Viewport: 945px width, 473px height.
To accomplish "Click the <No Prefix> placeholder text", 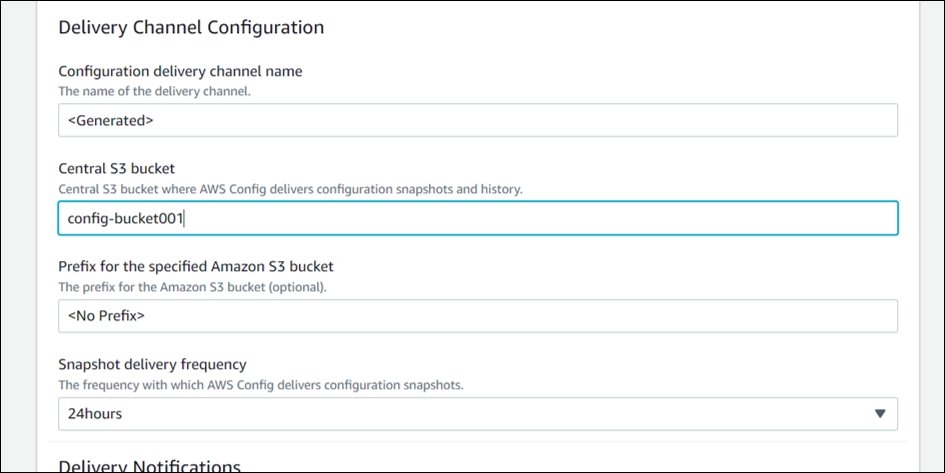I will [106, 316].
